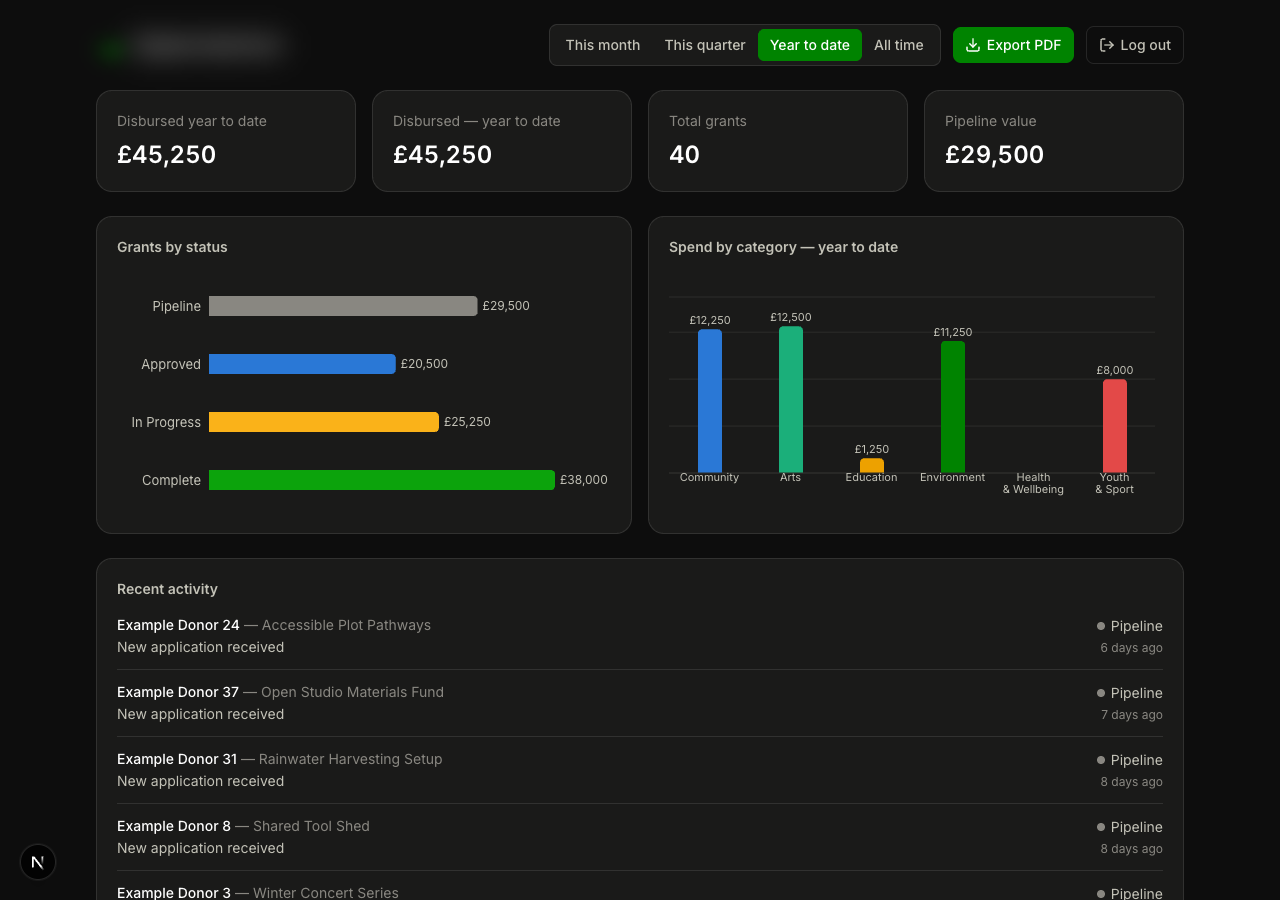Click the Education orange spend bar
This screenshot has height=900, width=1280.
tap(872, 466)
